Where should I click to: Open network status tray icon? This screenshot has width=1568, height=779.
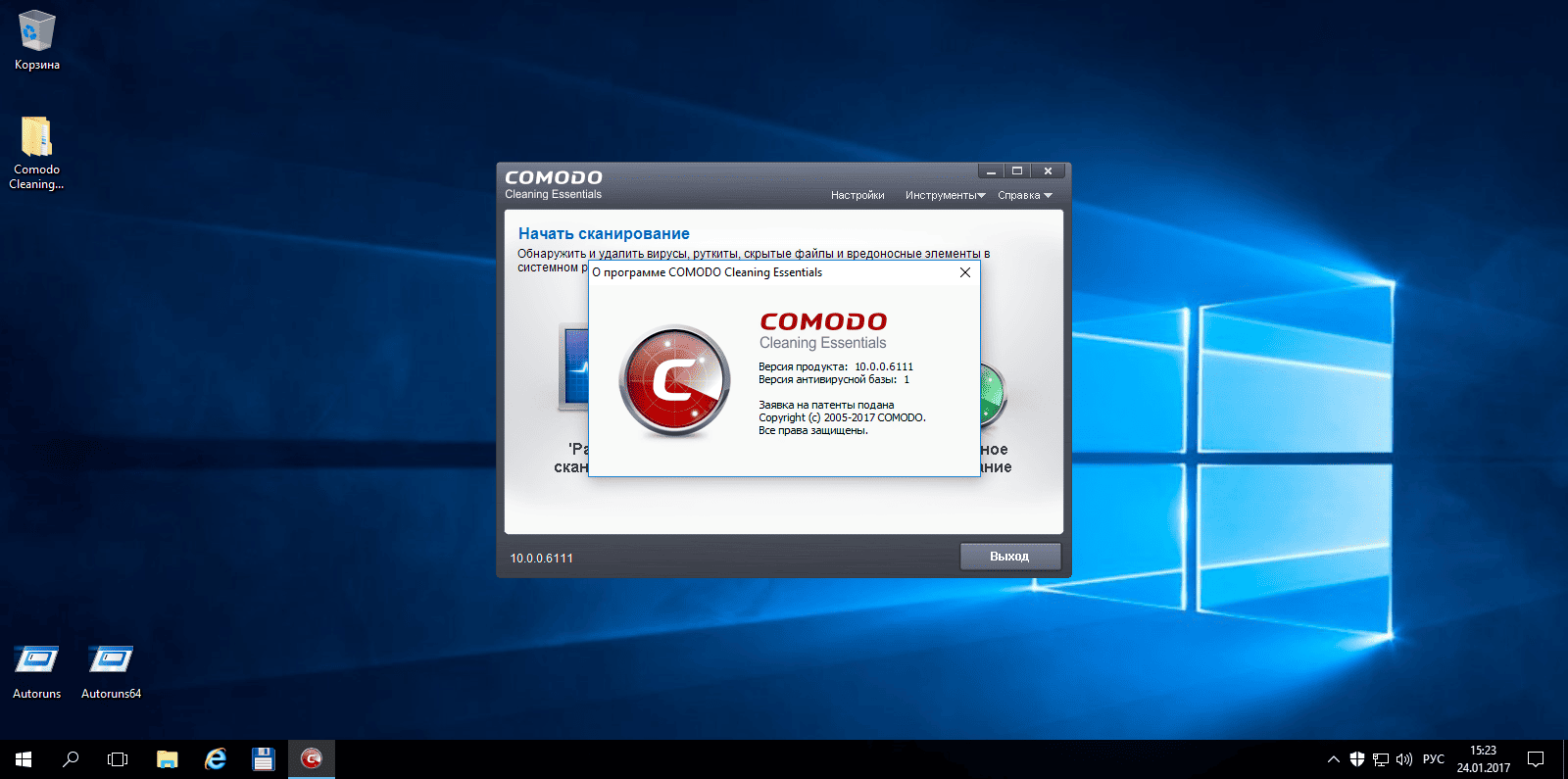[x=1381, y=759]
